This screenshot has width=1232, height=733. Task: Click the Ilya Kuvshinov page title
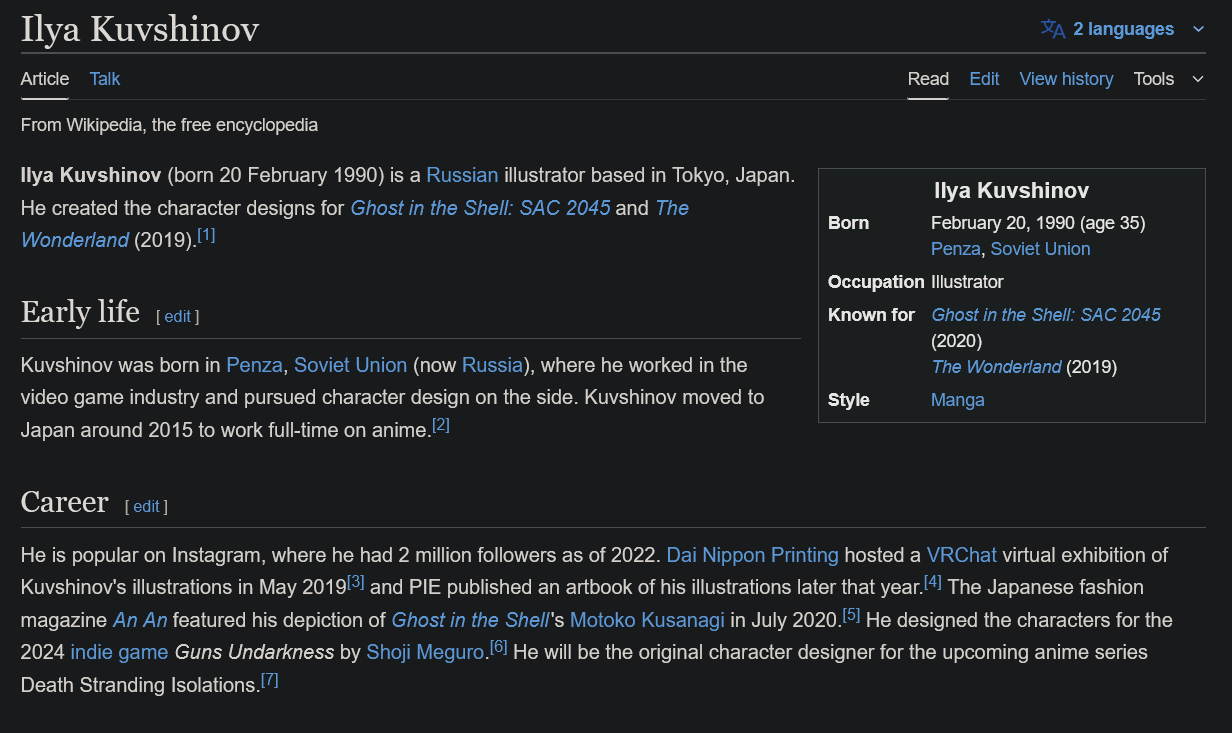click(x=140, y=29)
